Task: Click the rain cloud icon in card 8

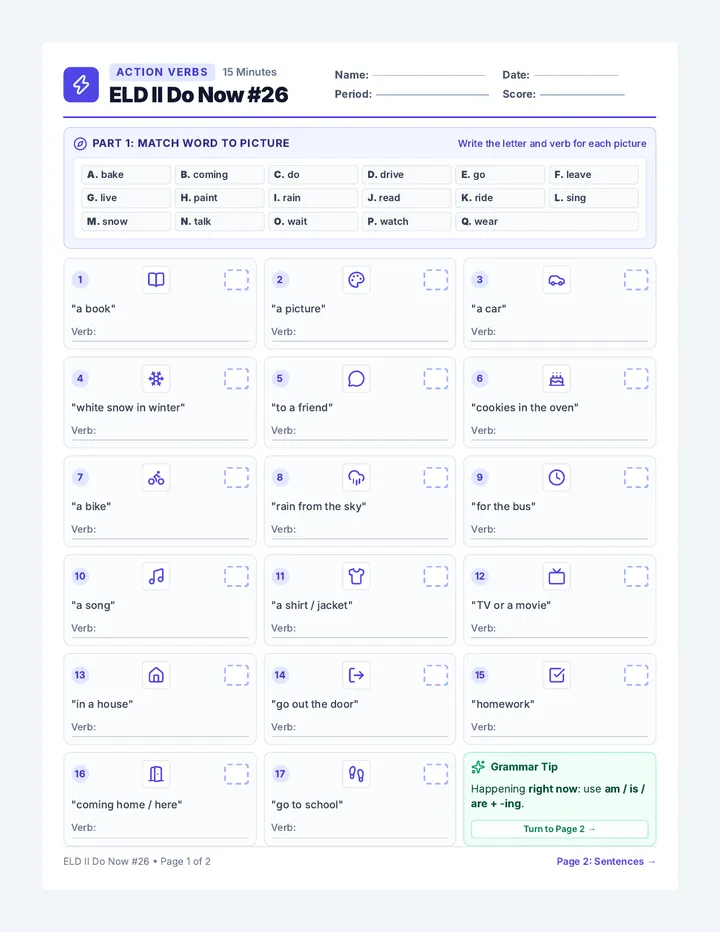Action: point(356,477)
